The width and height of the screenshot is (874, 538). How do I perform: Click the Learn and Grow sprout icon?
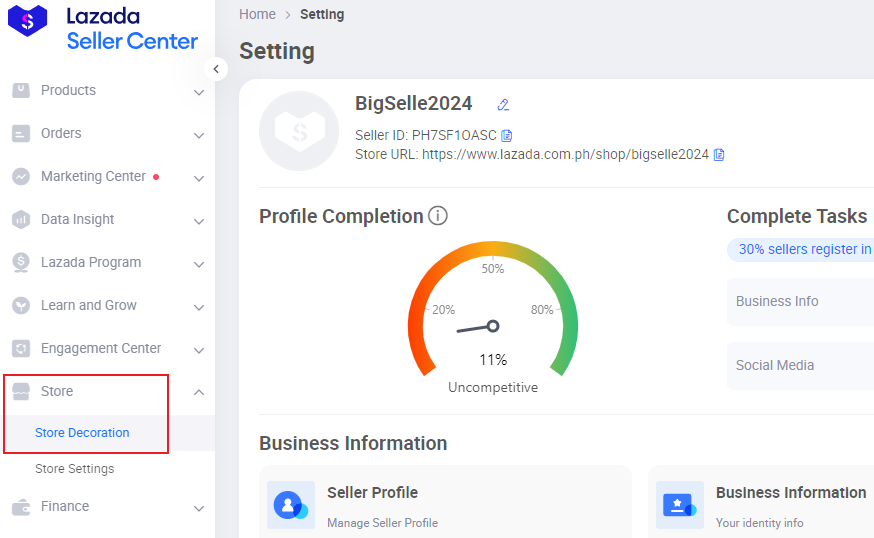21,306
